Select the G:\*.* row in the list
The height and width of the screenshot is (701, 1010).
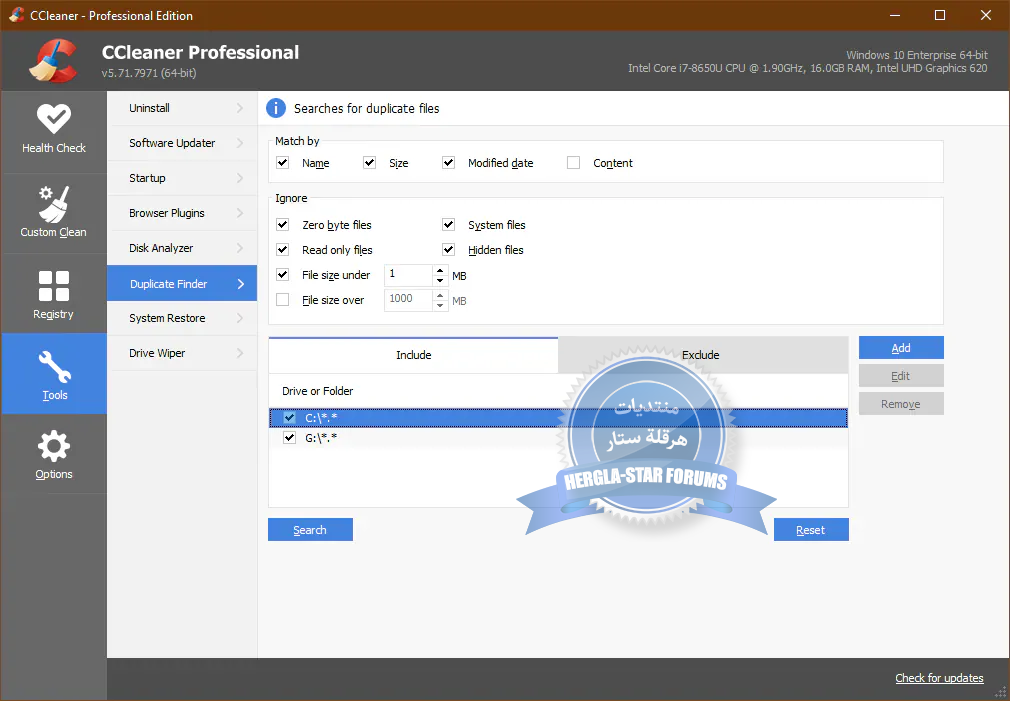point(558,438)
